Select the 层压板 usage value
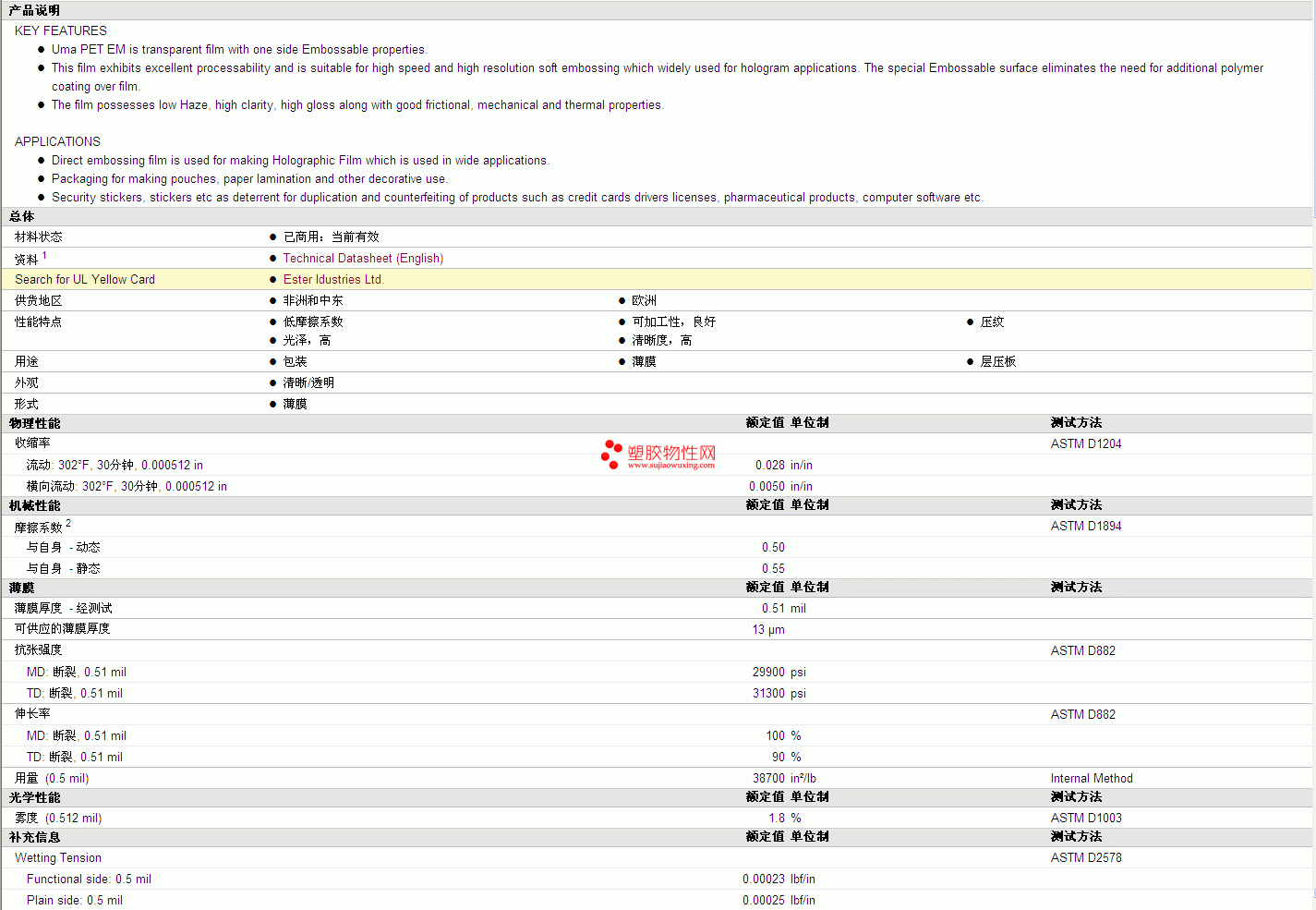This screenshot has width=1316, height=910. 998,362
